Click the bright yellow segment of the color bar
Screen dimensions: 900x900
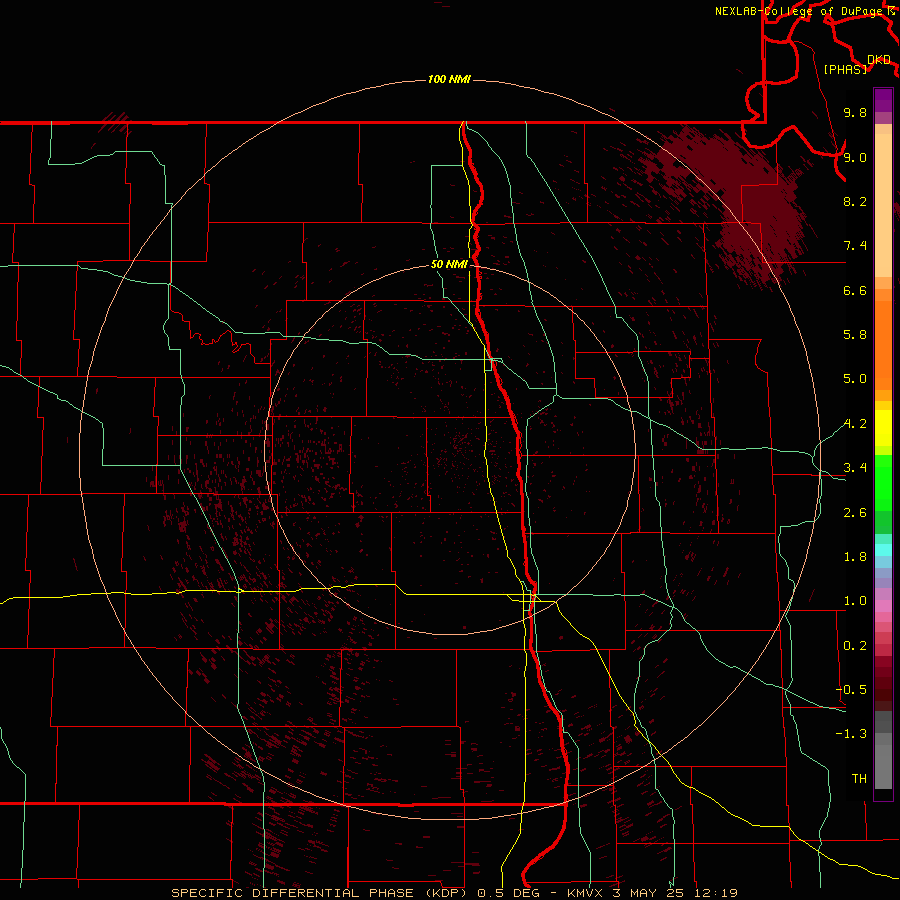[x=883, y=428]
